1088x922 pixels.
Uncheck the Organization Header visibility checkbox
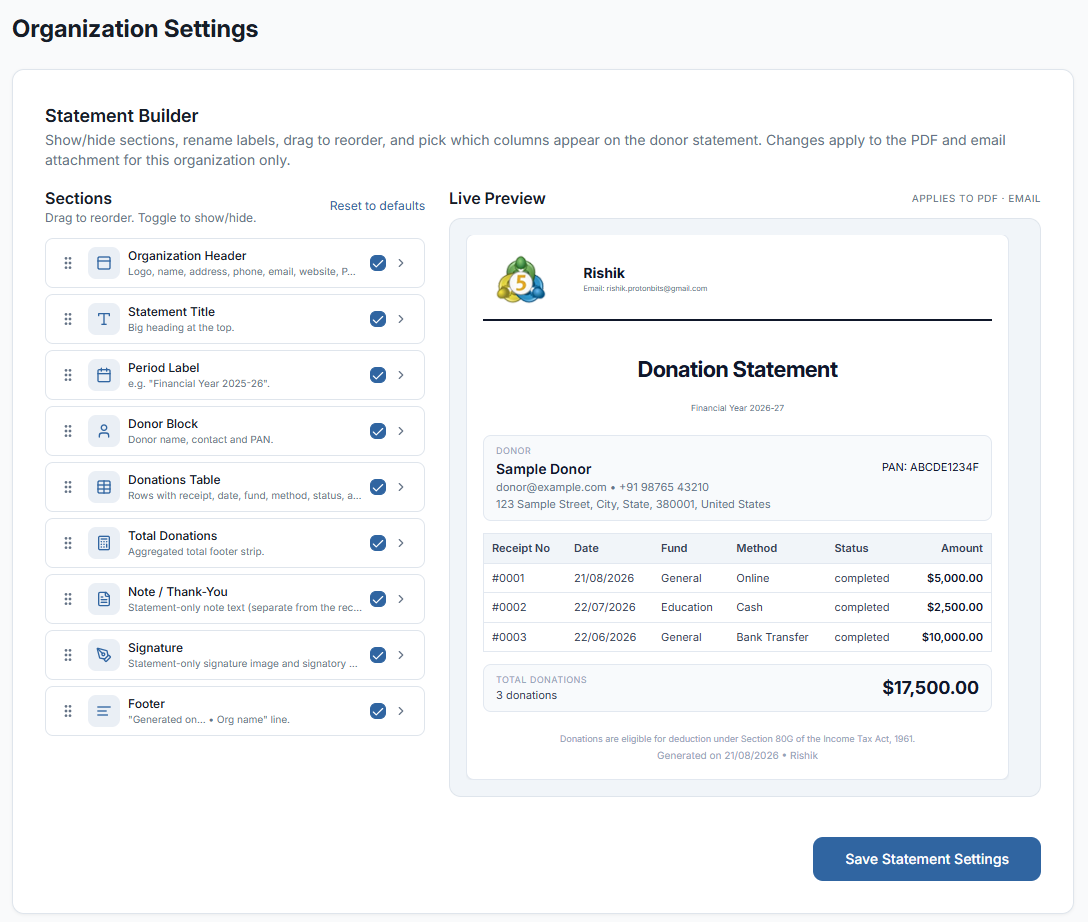point(377,263)
